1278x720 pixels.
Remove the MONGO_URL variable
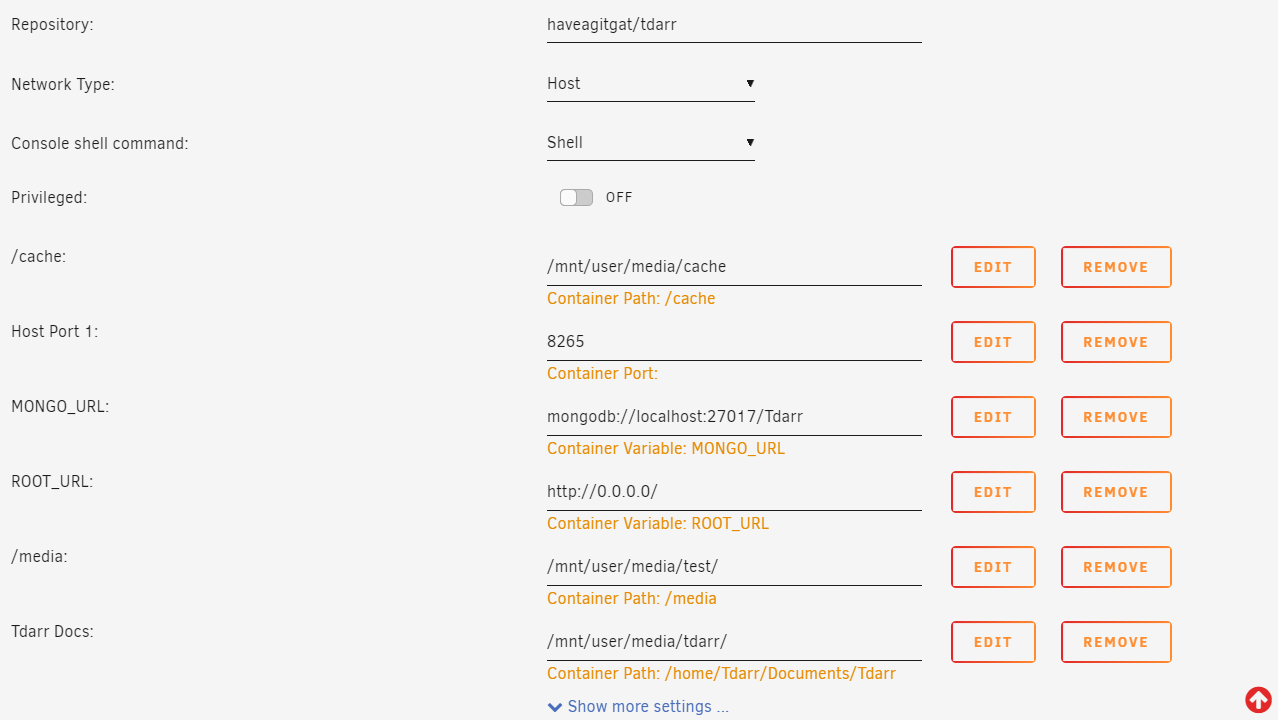point(1116,417)
